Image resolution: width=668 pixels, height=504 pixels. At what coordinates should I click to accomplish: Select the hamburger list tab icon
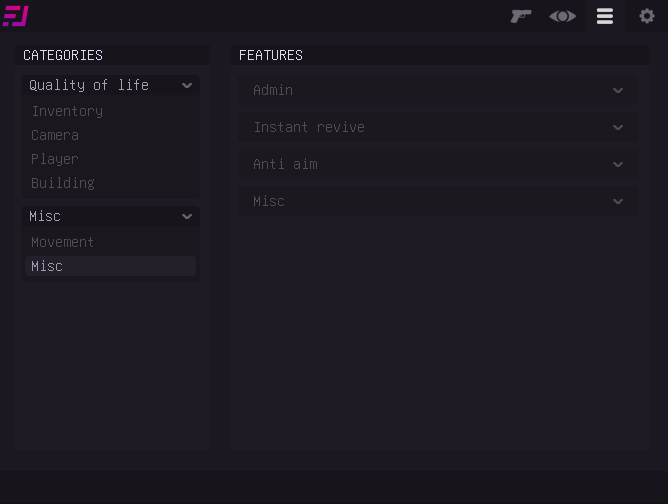tap(605, 16)
